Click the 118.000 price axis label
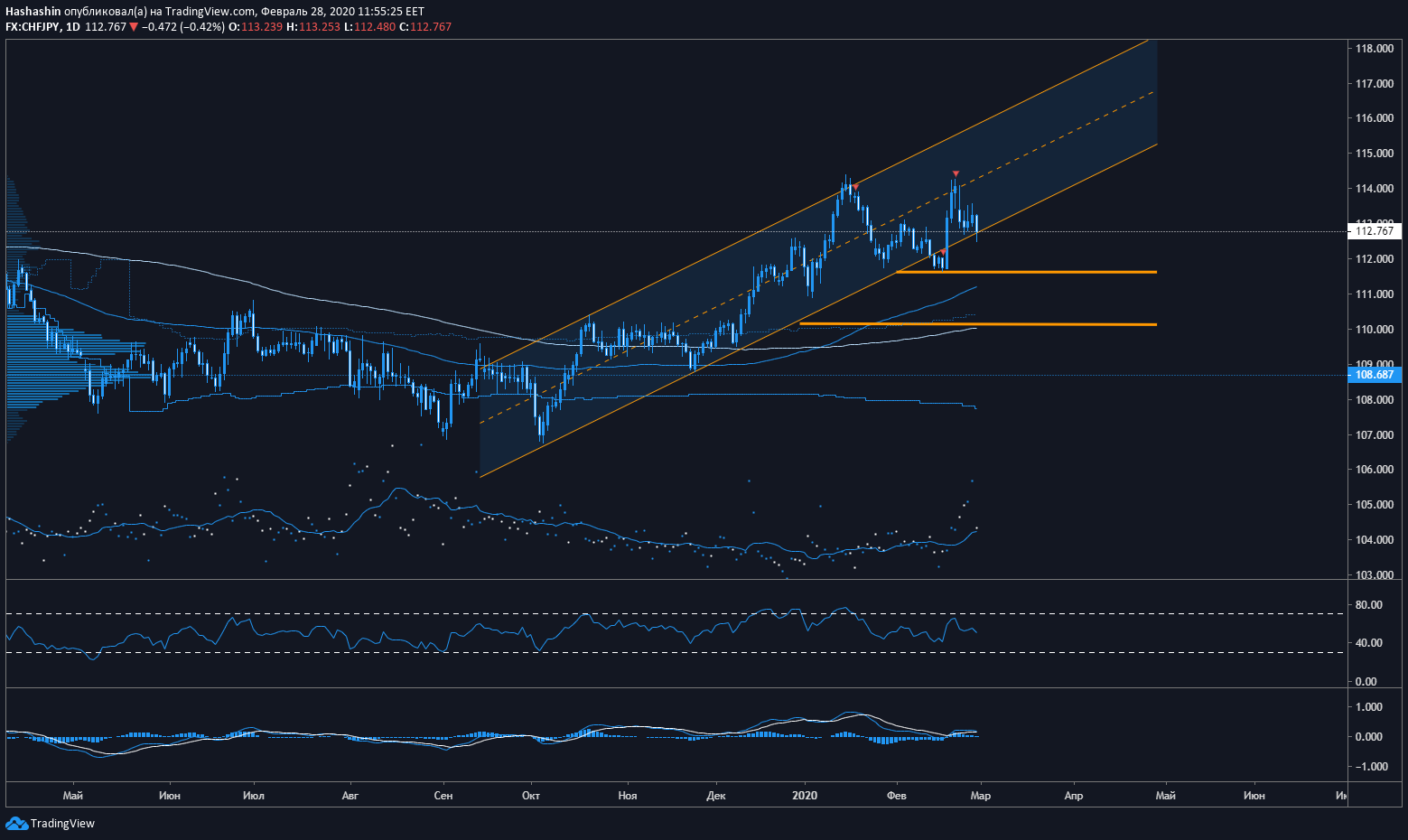The height and width of the screenshot is (840, 1408). 1374,49
